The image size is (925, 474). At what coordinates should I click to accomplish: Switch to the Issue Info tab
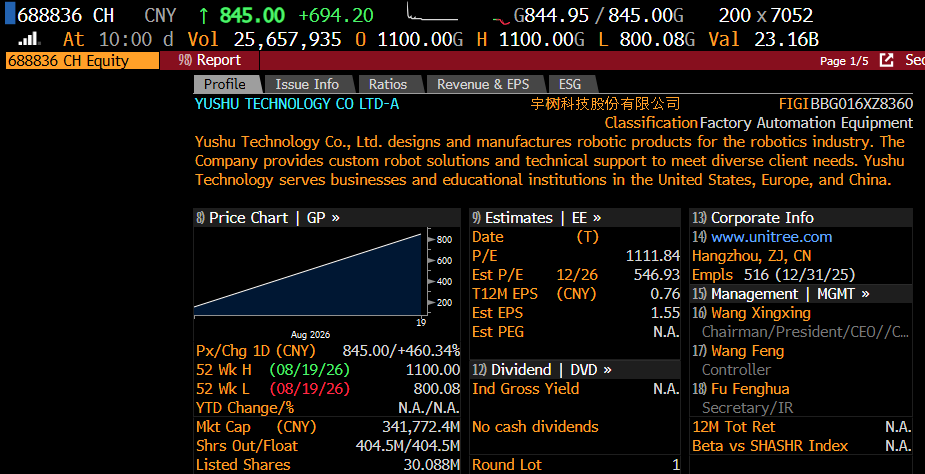coord(307,84)
